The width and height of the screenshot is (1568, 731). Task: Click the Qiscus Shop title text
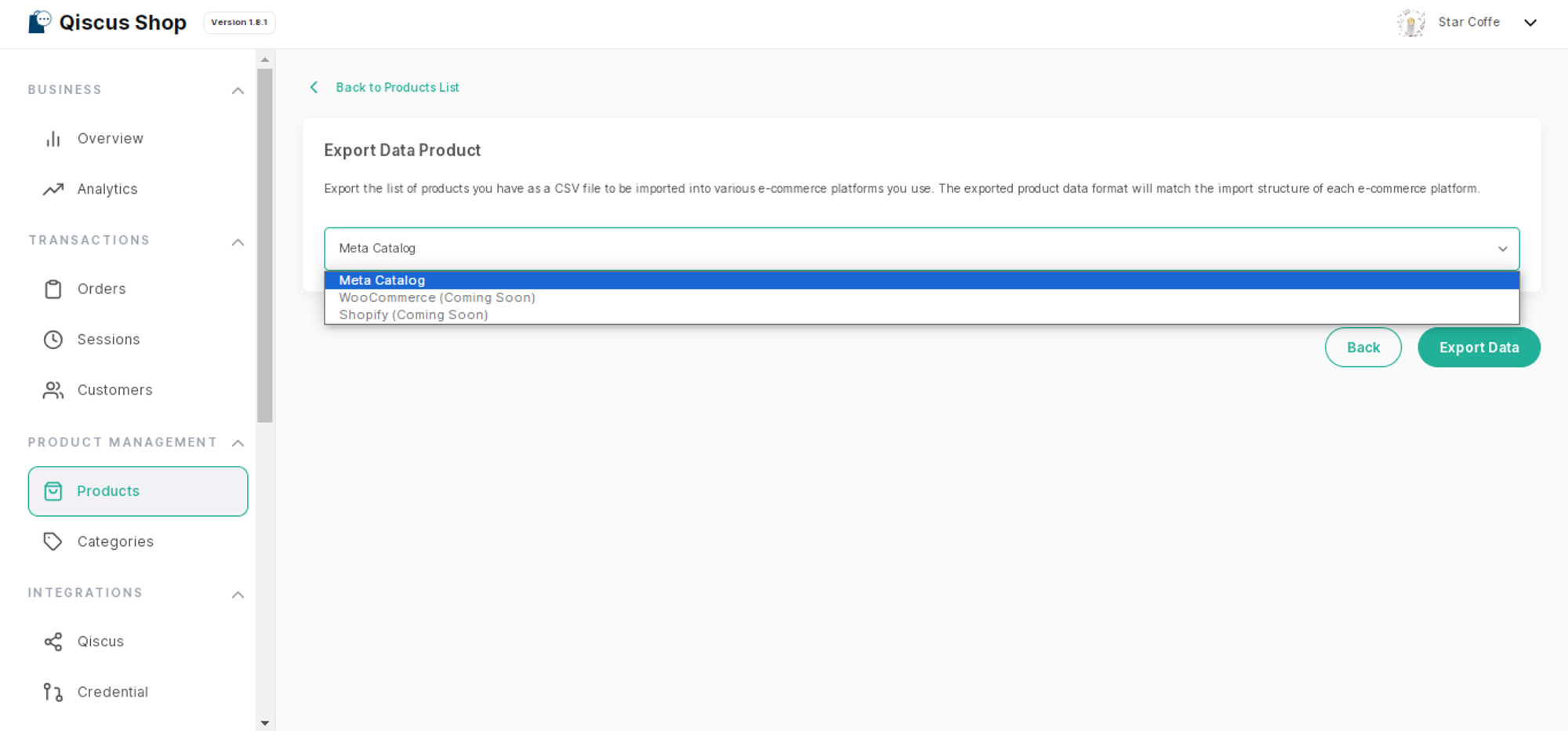point(123,23)
